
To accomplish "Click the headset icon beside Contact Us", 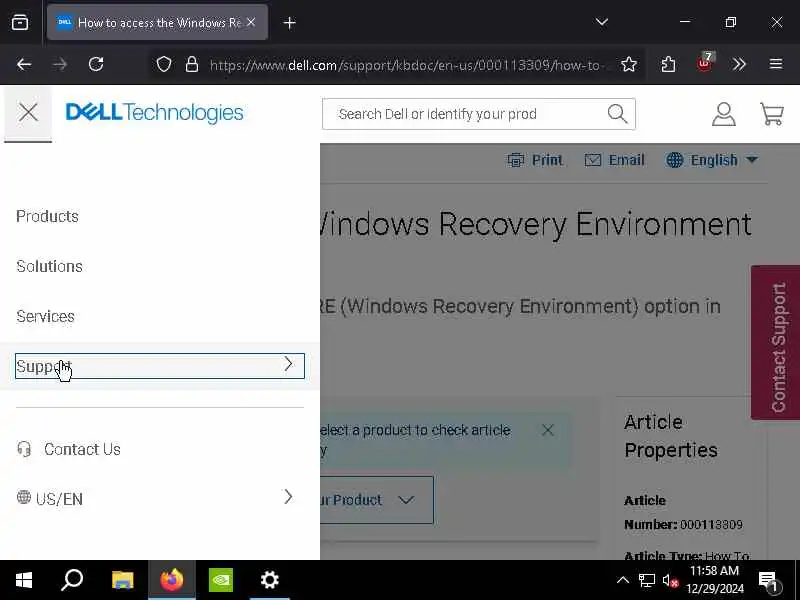I will (24, 449).
